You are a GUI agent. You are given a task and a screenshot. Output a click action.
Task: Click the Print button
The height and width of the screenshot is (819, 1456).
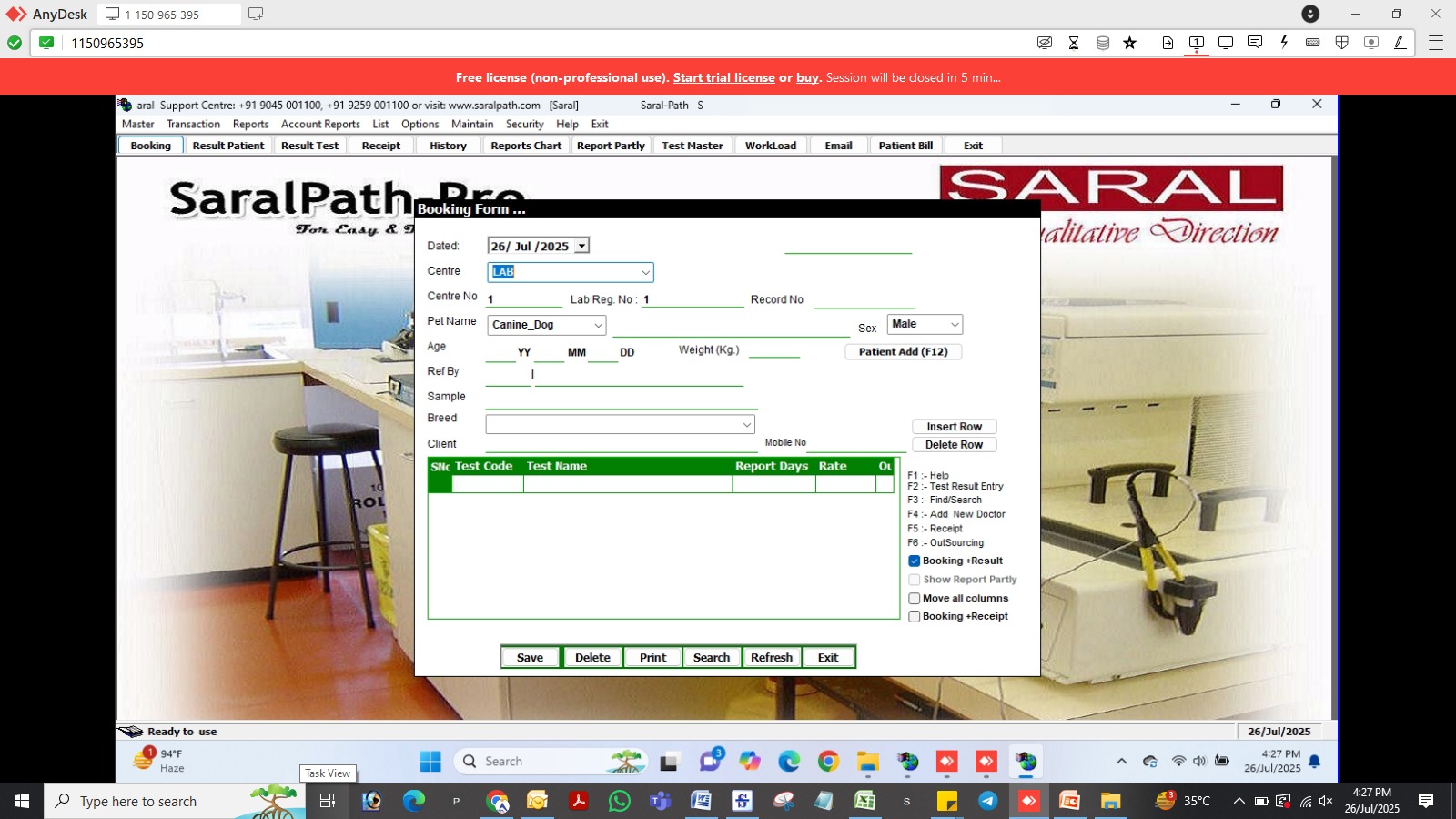pos(652,658)
